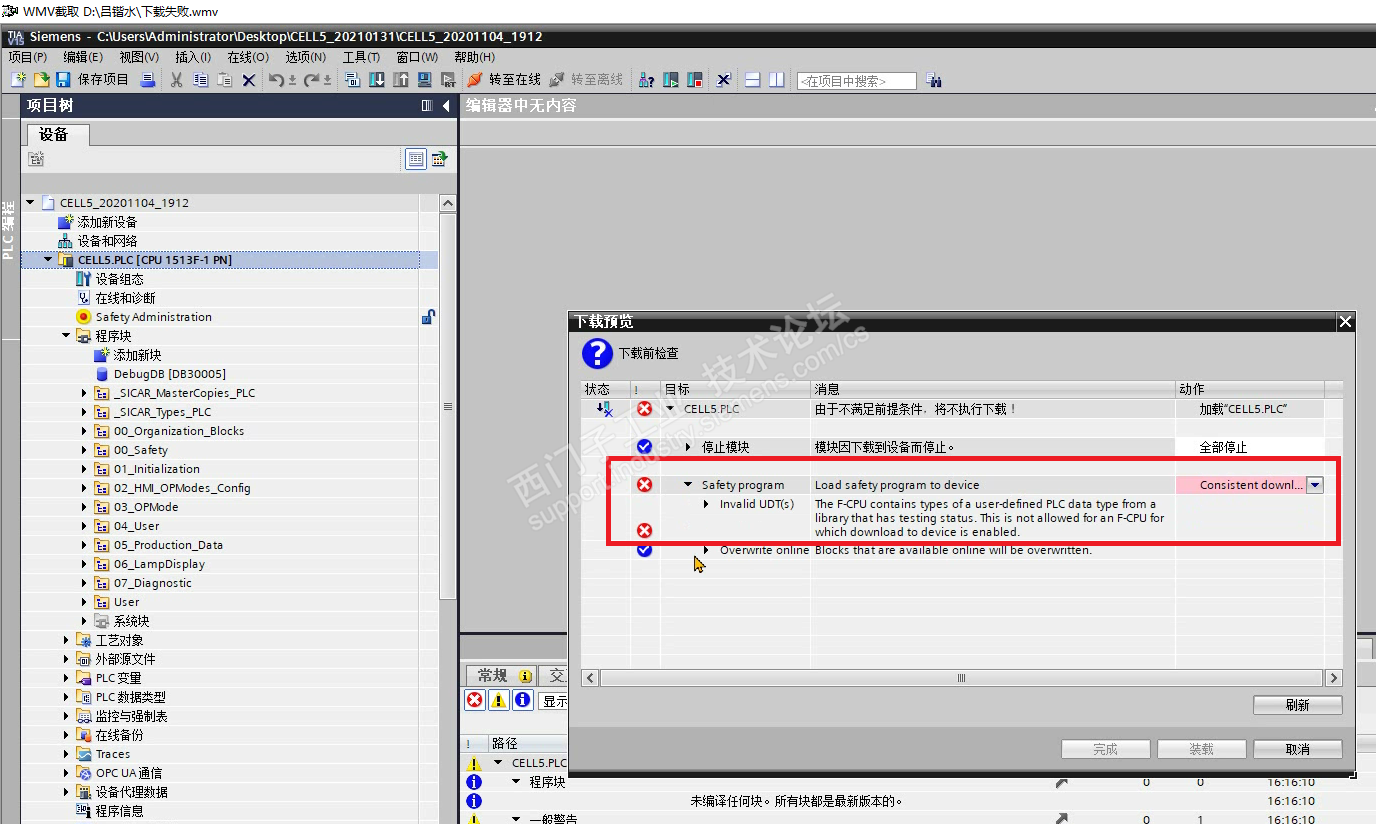Open the 工具(T) menu
The image size is (1376, 824).
[x=361, y=57]
